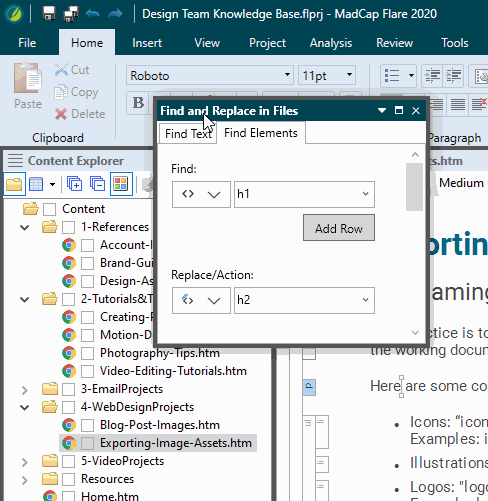Toggle Bold formatting
This screenshot has height=501, width=488.
pos(138,103)
